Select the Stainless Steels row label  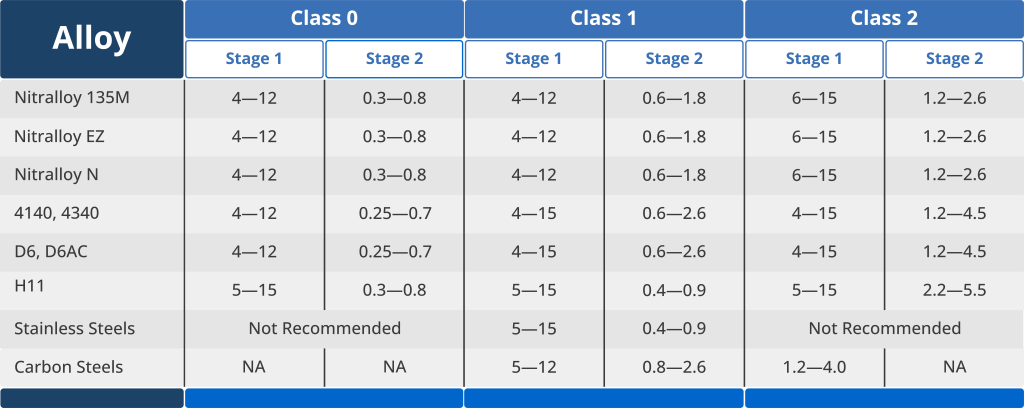coord(74,328)
